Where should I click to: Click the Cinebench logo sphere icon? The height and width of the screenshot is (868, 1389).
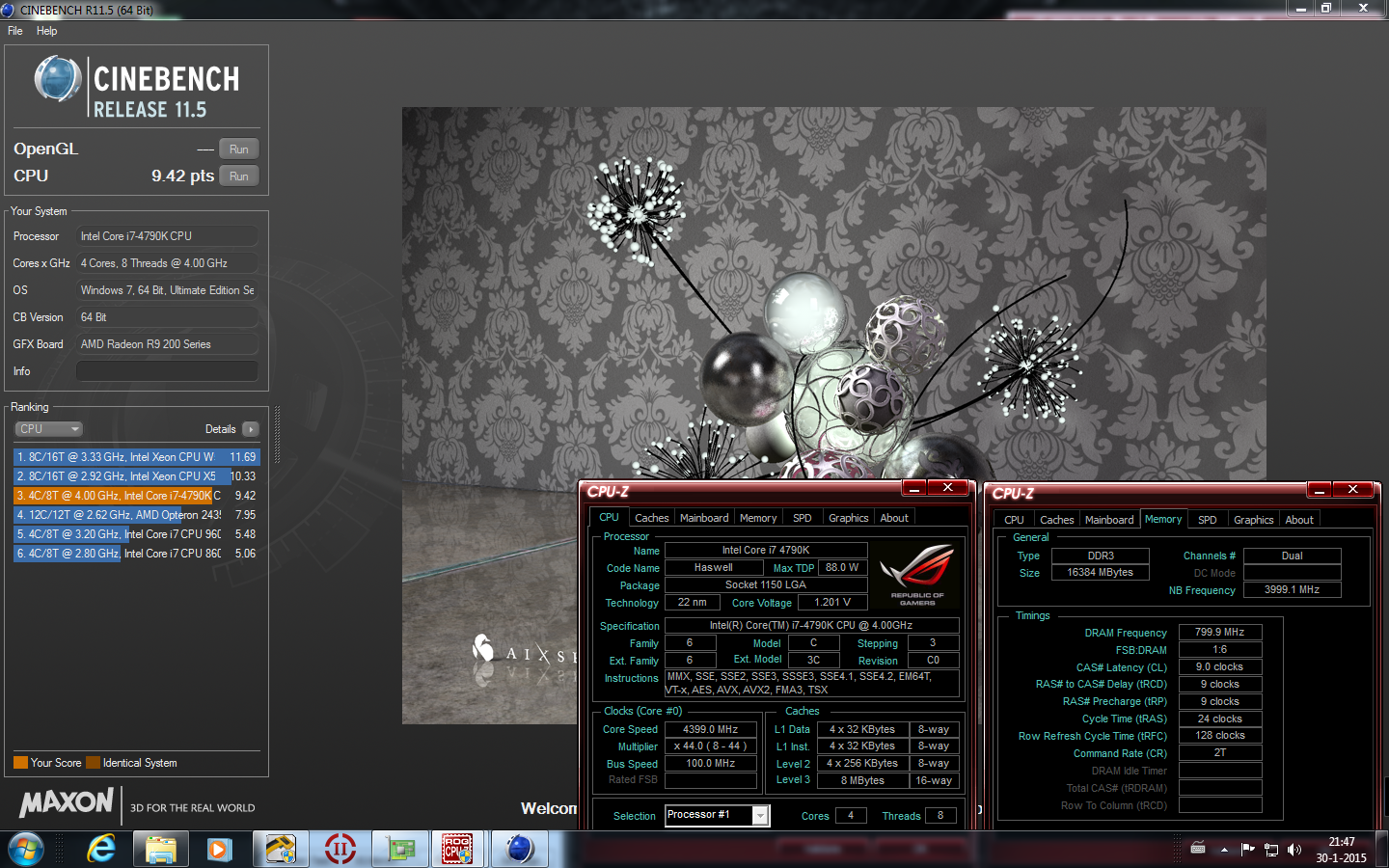click(57, 78)
